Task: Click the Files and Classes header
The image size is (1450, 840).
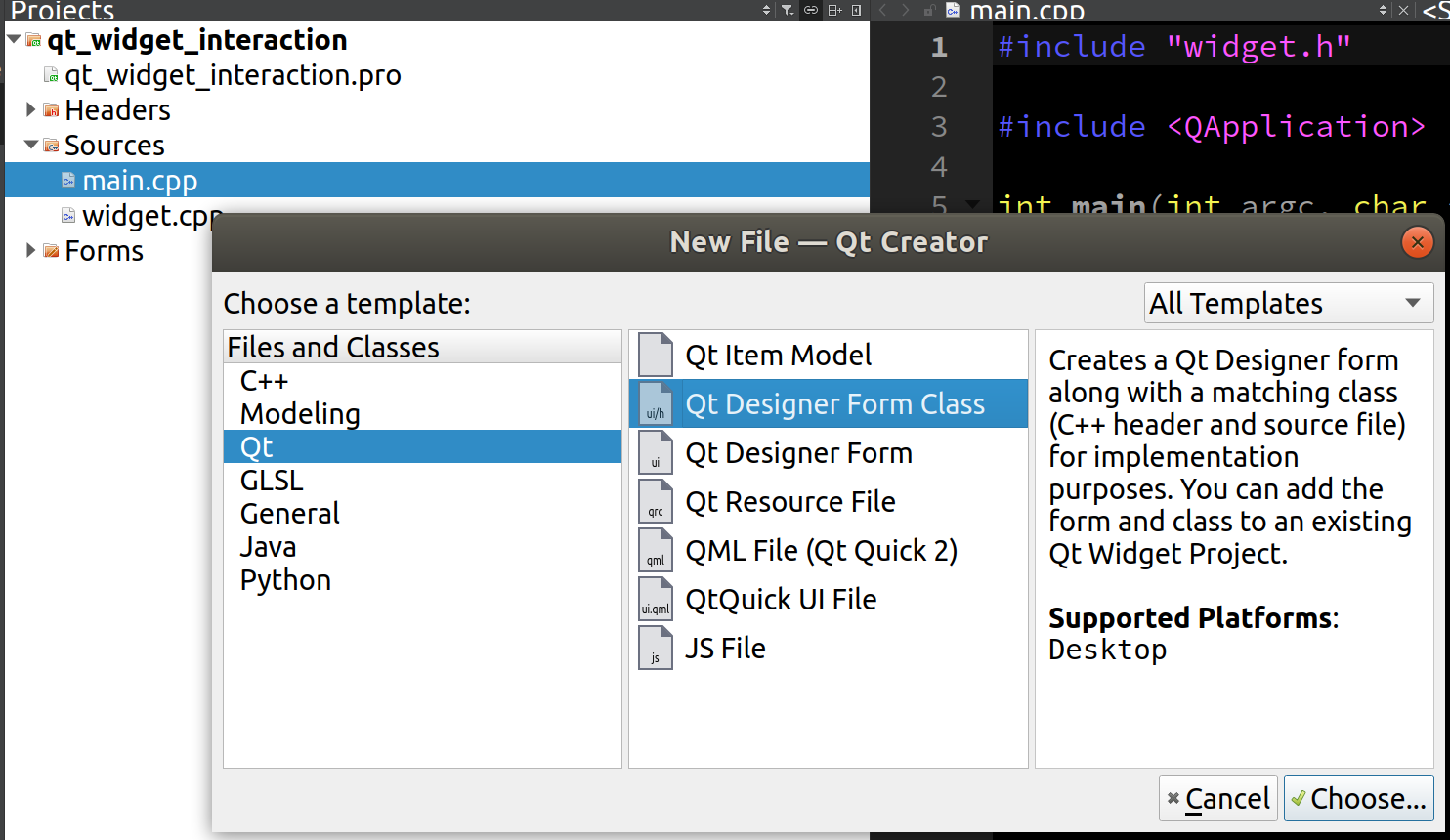Action: [x=422, y=347]
